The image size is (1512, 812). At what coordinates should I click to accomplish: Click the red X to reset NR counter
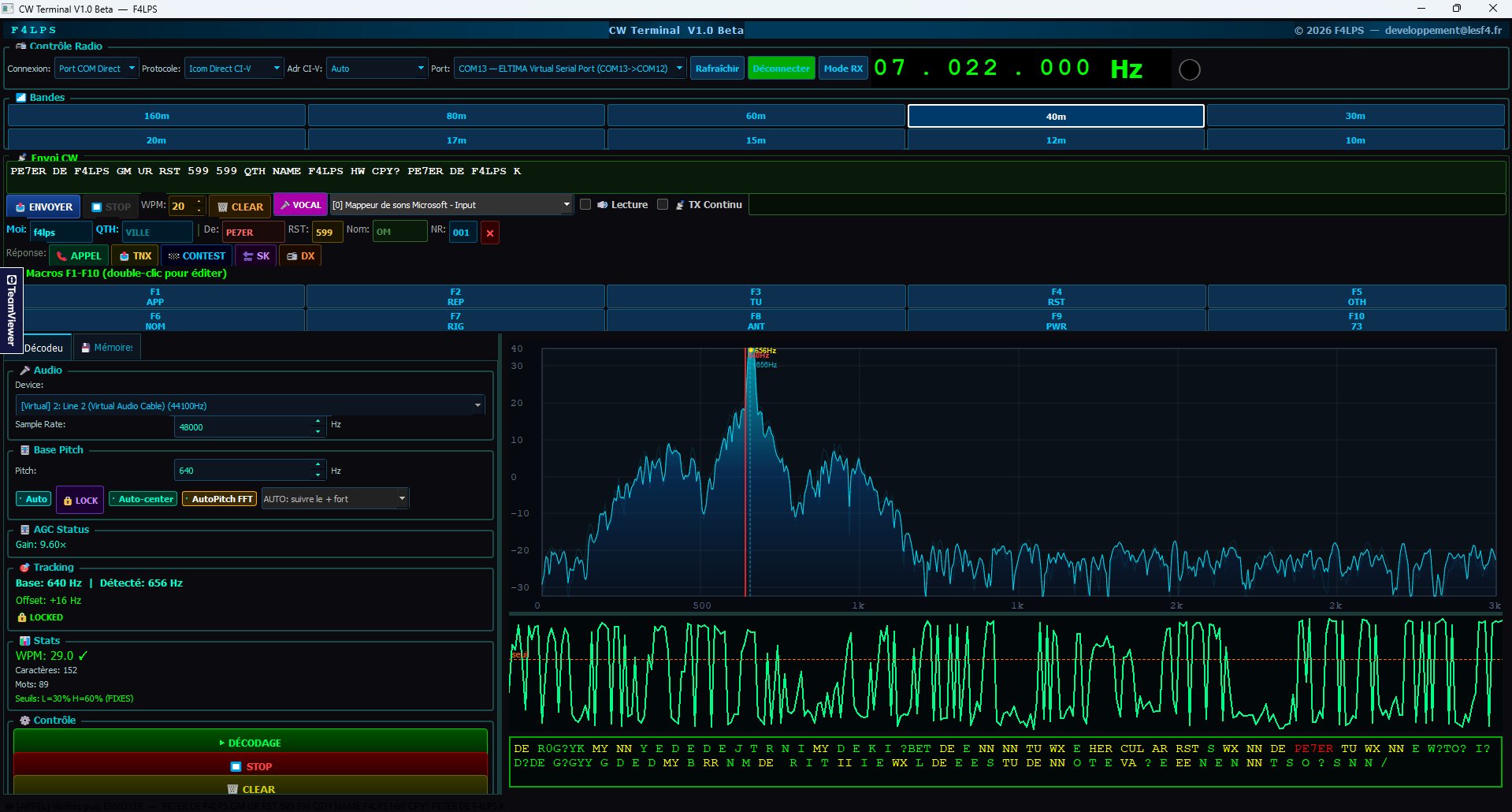[x=490, y=233]
